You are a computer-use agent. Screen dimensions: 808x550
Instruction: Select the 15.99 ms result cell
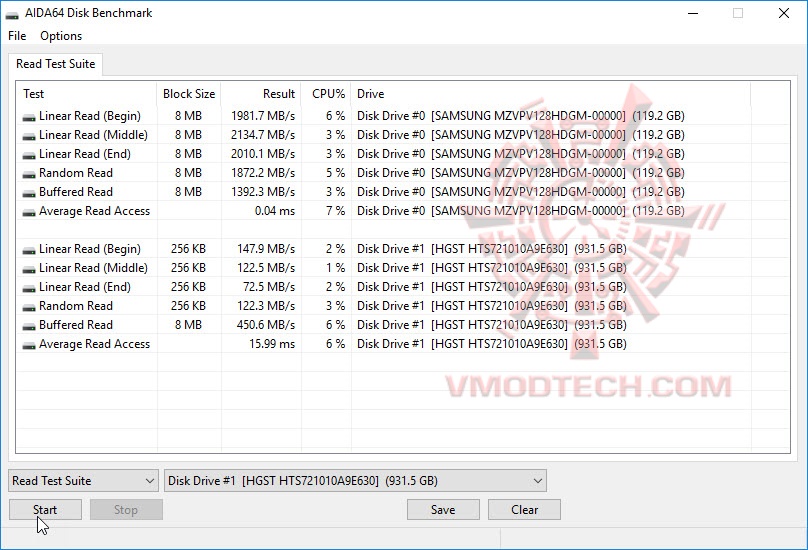tap(272, 344)
